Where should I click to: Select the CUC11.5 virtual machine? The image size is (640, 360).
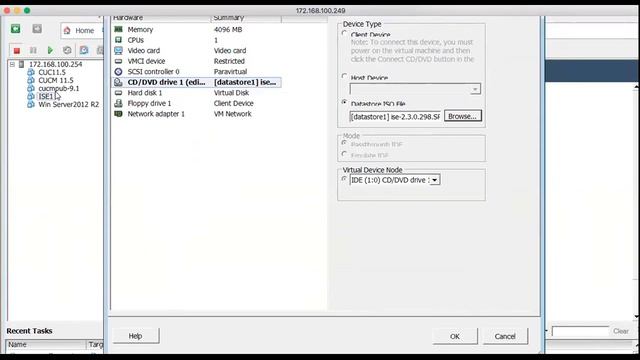(x=52, y=72)
